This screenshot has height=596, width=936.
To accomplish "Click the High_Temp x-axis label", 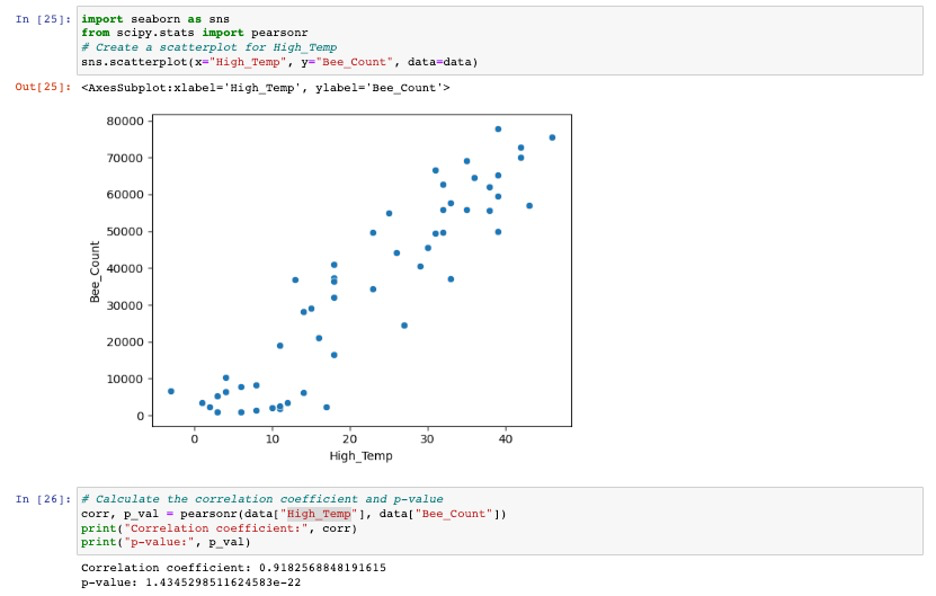I will (x=361, y=456).
